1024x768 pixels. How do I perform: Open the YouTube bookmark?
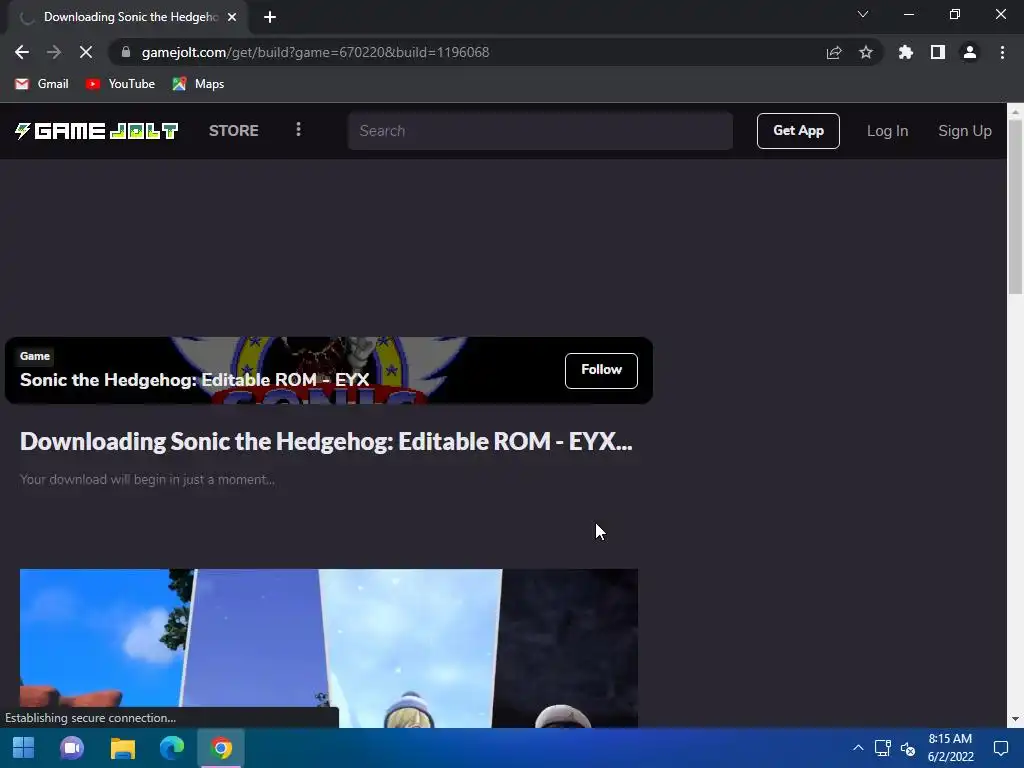(x=121, y=84)
